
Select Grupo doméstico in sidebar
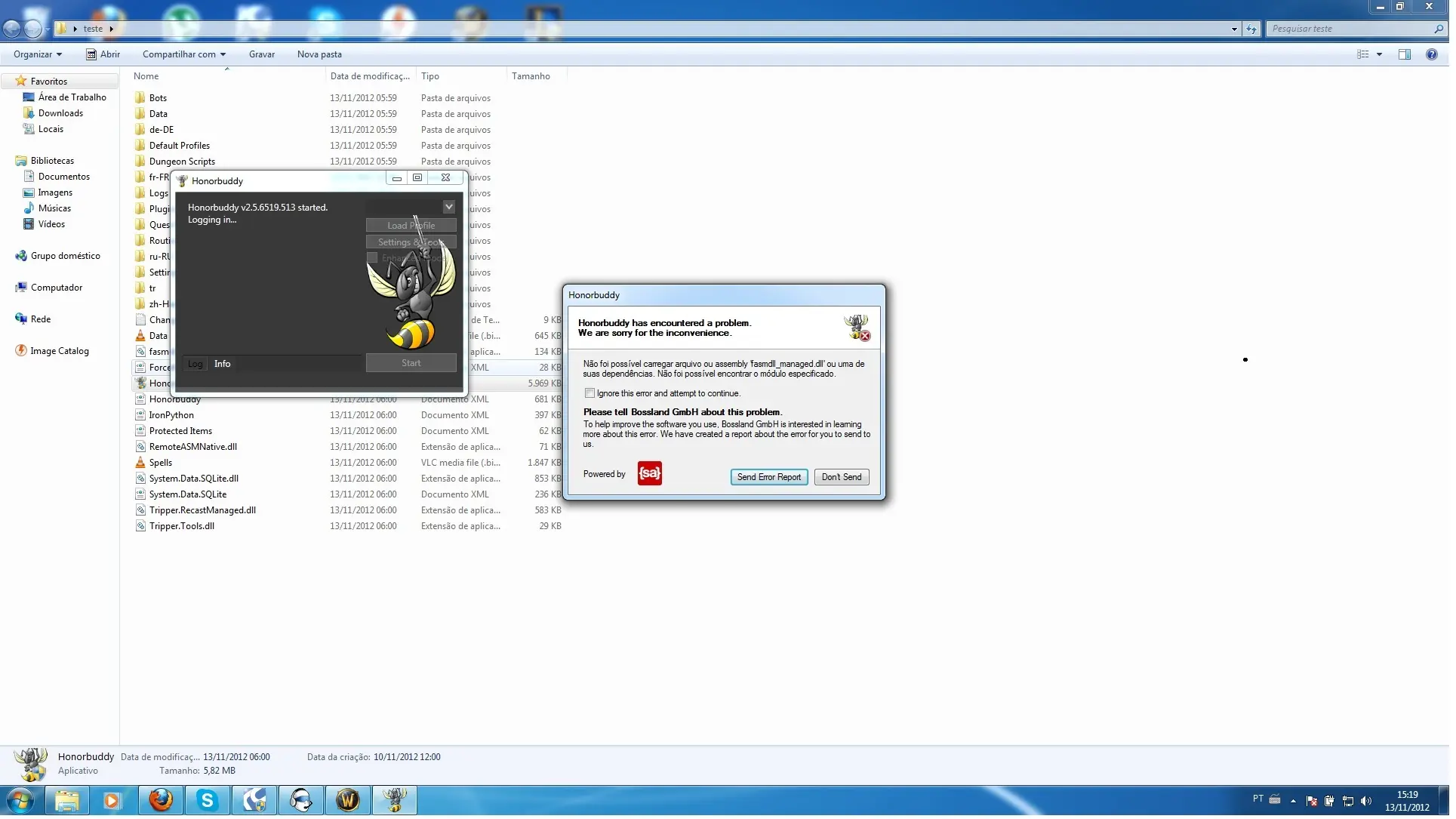pos(66,256)
